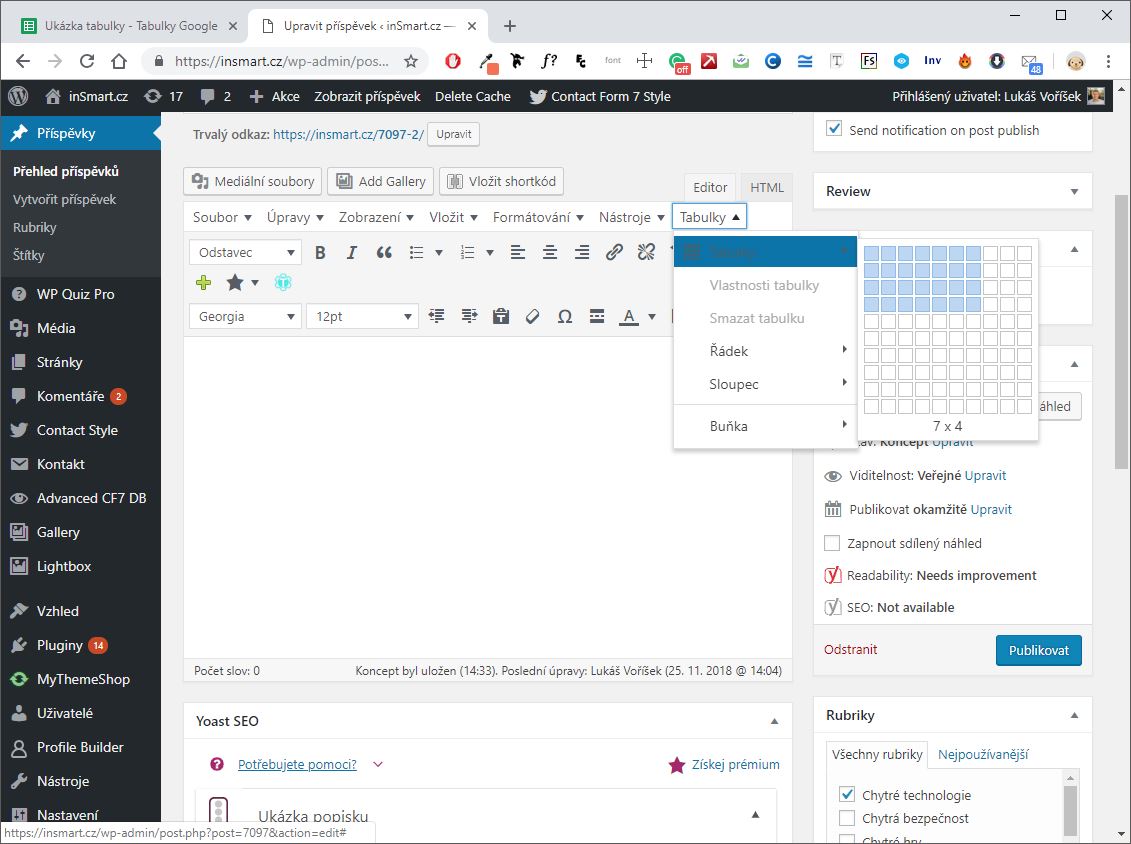Align text to center

[549, 253]
